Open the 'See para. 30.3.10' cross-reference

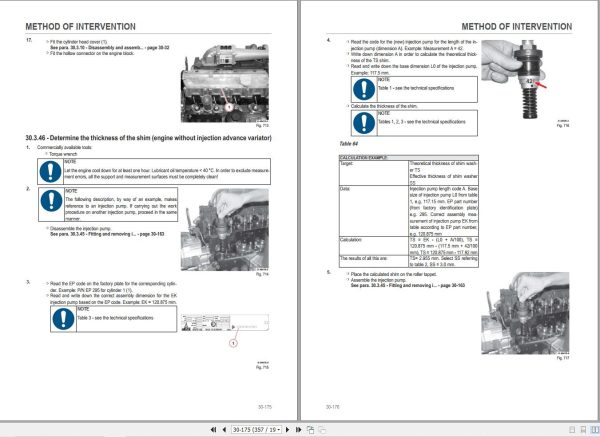pos(109,47)
